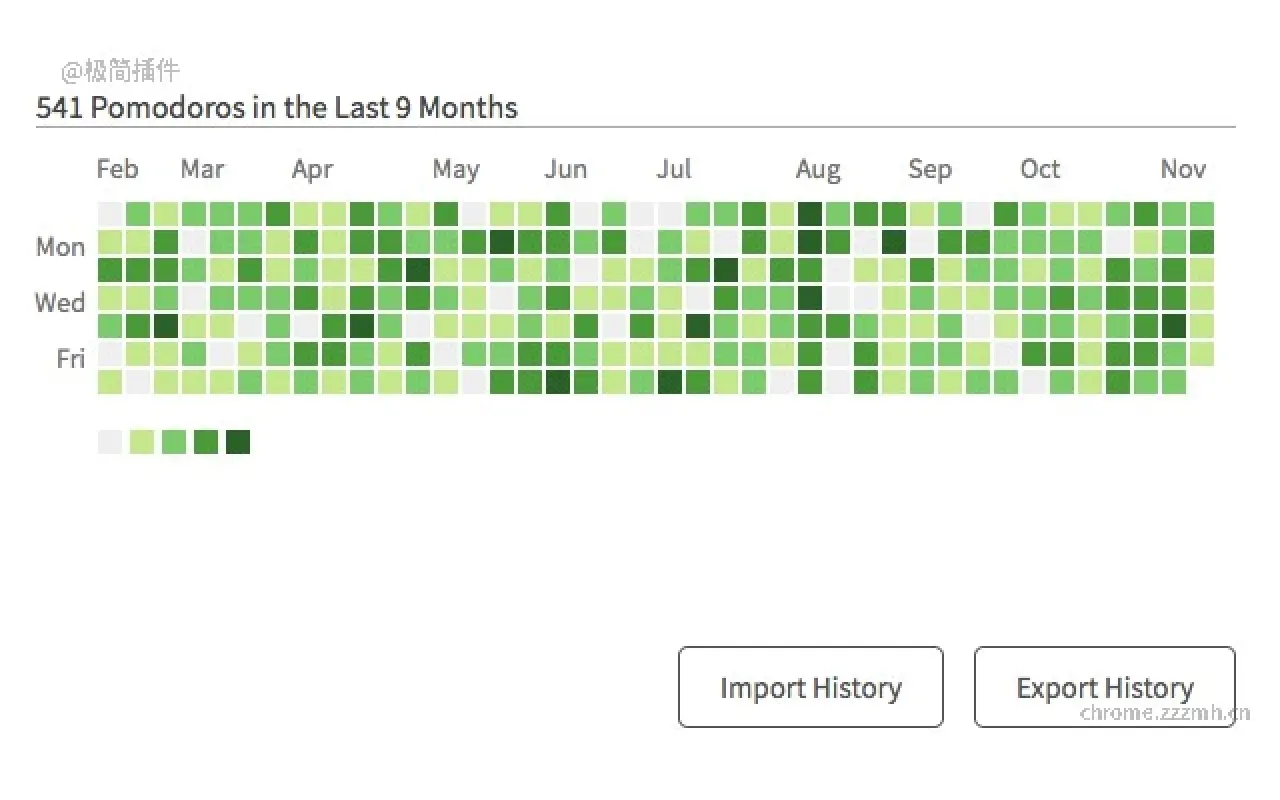This screenshot has height=800, width=1280.
Task: Click last heatmap cell in the Fri row
Action: coord(1202,354)
